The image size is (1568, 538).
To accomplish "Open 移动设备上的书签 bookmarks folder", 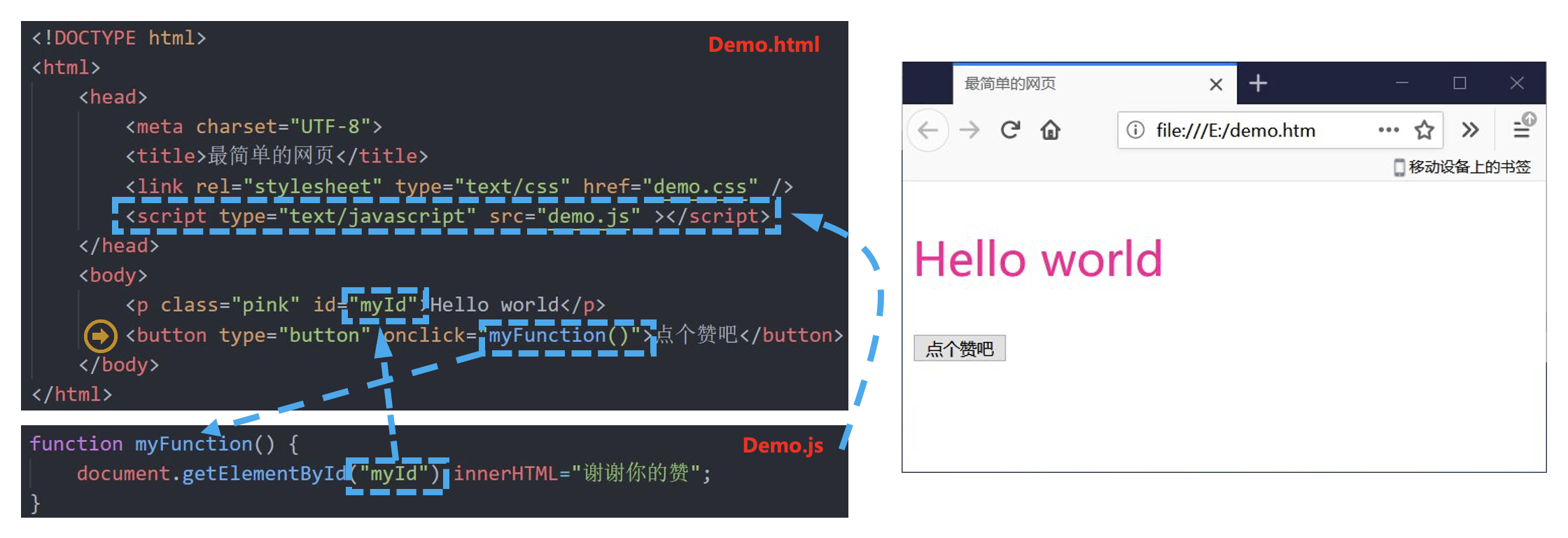I will coord(1462,167).
